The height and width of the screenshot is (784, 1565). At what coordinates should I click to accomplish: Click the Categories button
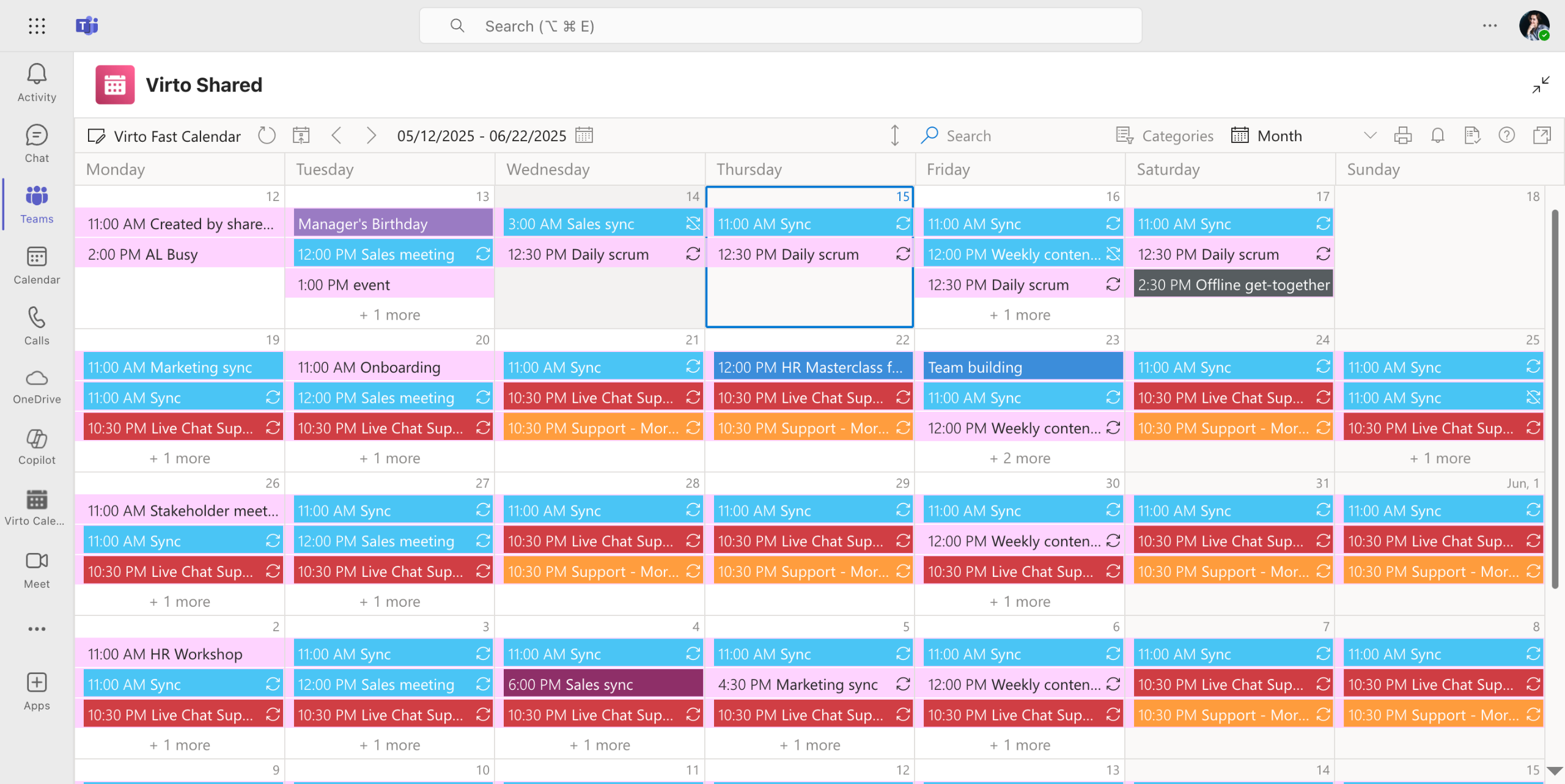click(x=1165, y=136)
